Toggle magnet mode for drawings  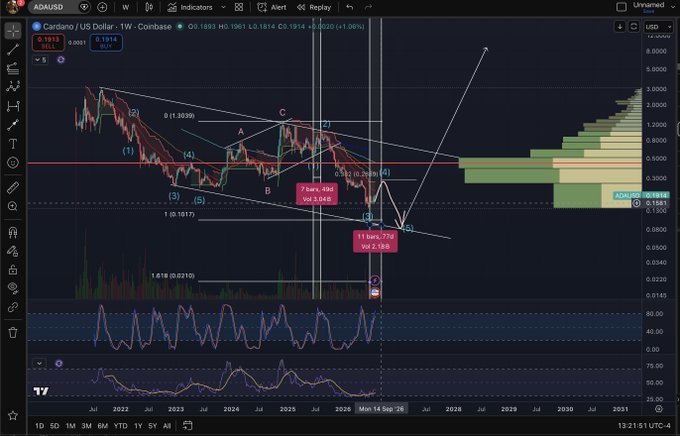tap(13, 232)
